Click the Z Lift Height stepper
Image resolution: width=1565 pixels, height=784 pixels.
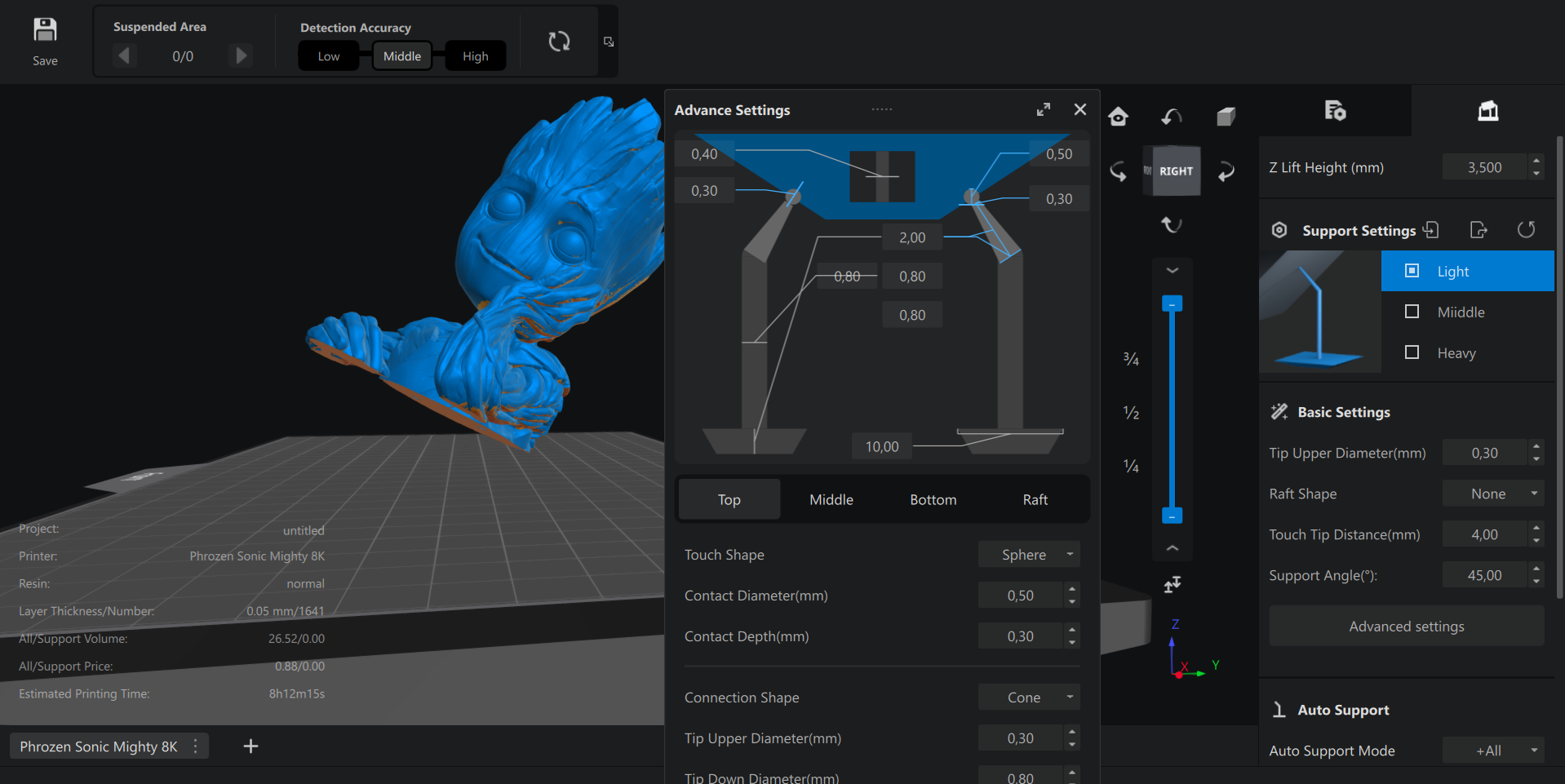click(x=1536, y=166)
